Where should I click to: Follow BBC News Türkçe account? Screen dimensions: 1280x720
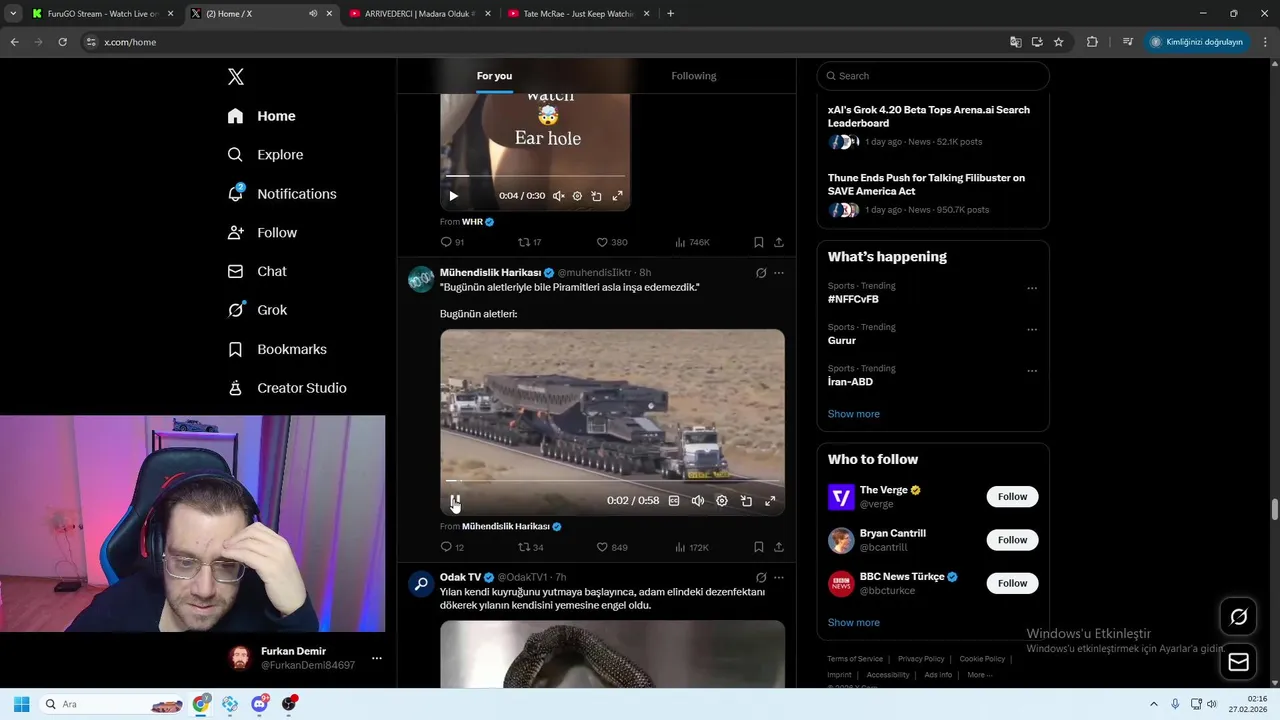[x=1012, y=583]
